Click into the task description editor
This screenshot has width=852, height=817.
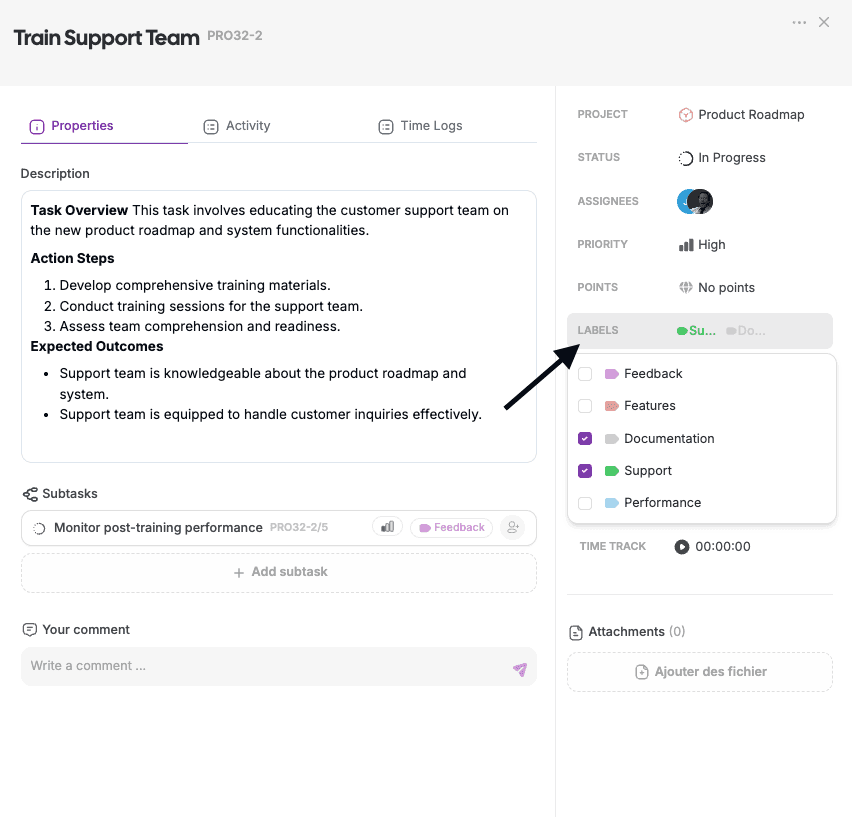279,326
